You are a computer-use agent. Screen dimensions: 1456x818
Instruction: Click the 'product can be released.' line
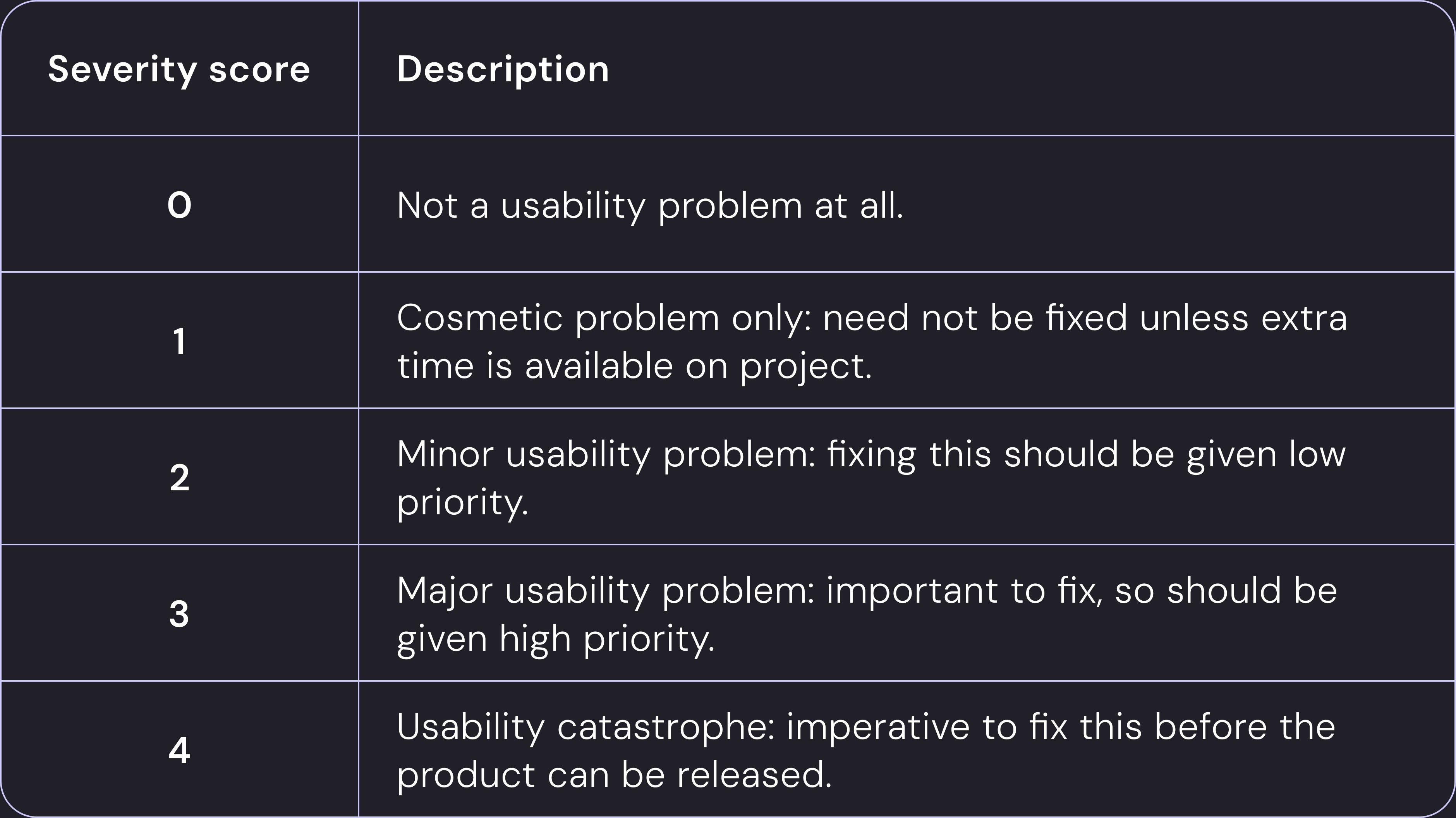point(615,775)
